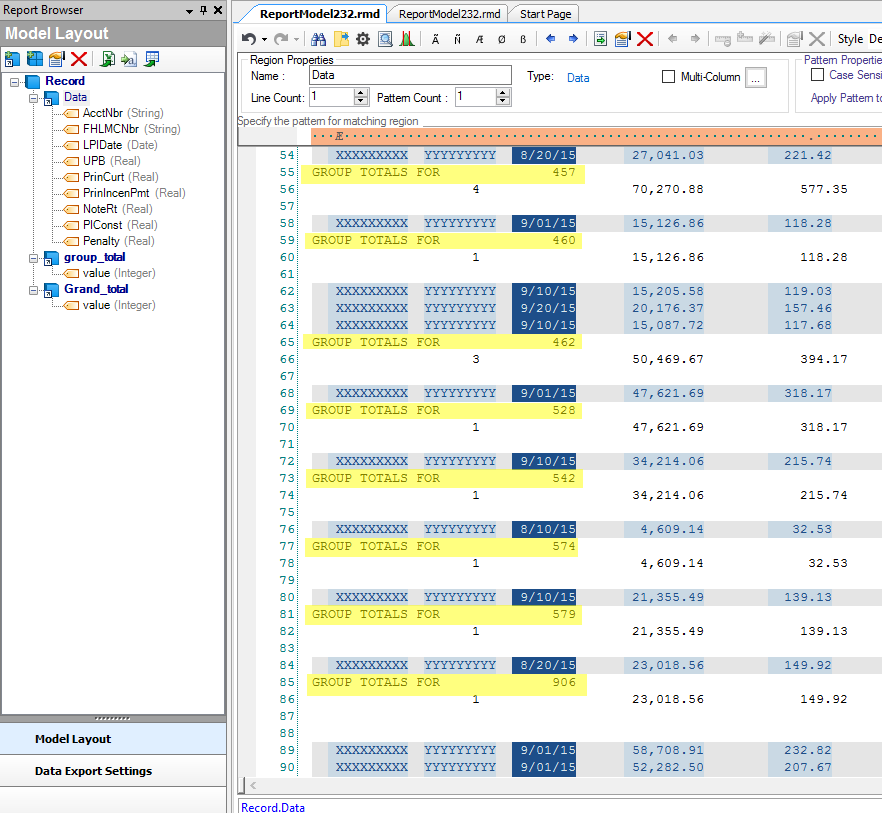Delete the selected node with the Model Layout red X

tap(79, 60)
